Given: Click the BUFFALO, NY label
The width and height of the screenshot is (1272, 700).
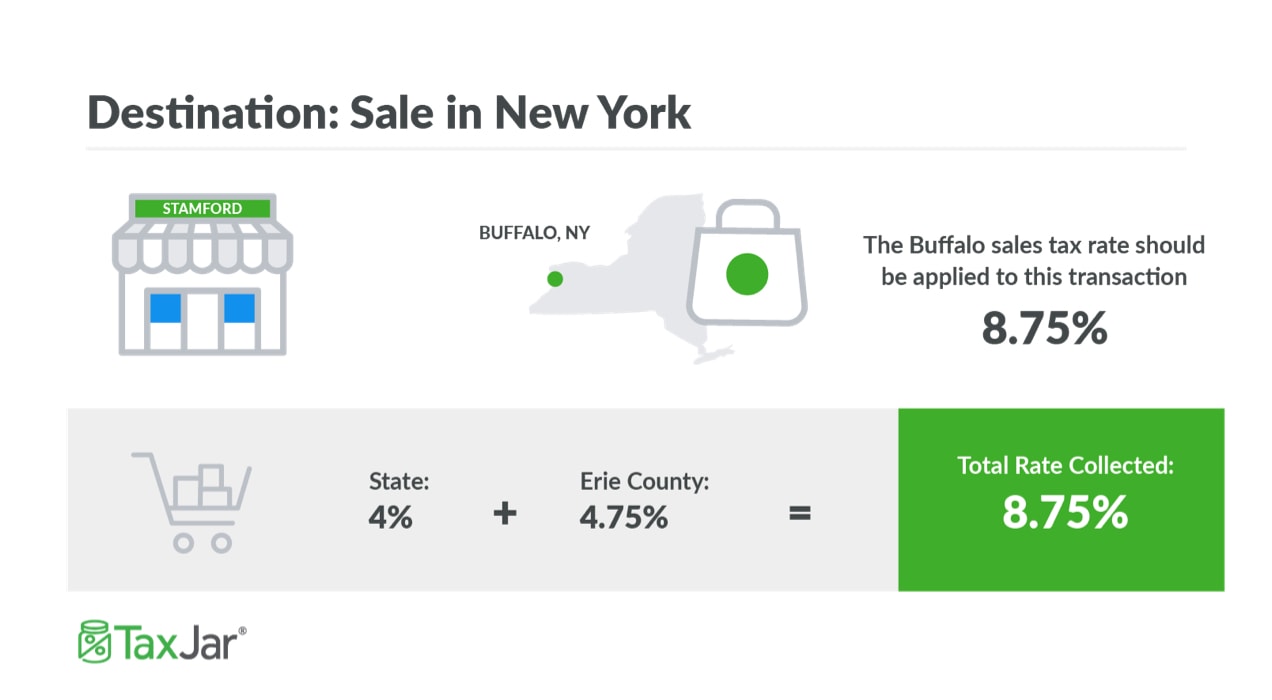Looking at the screenshot, I should point(534,233).
